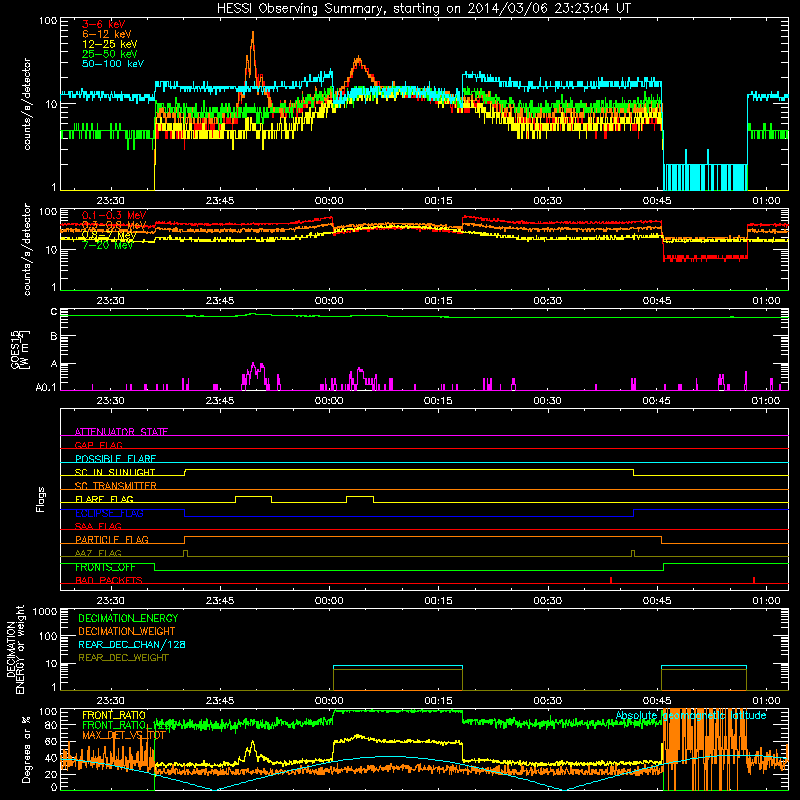Click the FRONT_RATIO legend entry in yellow
This screenshot has height=800, width=800.
(x=114, y=715)
